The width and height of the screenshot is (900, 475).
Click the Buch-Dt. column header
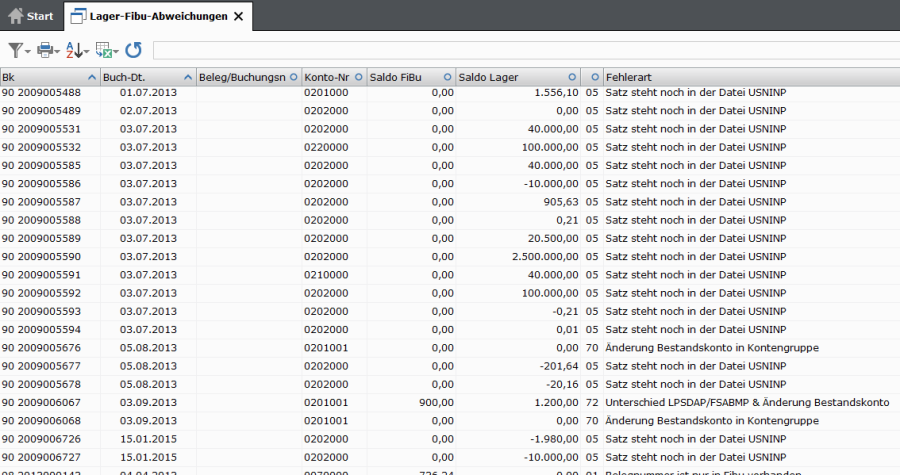(x=148, y=77)
